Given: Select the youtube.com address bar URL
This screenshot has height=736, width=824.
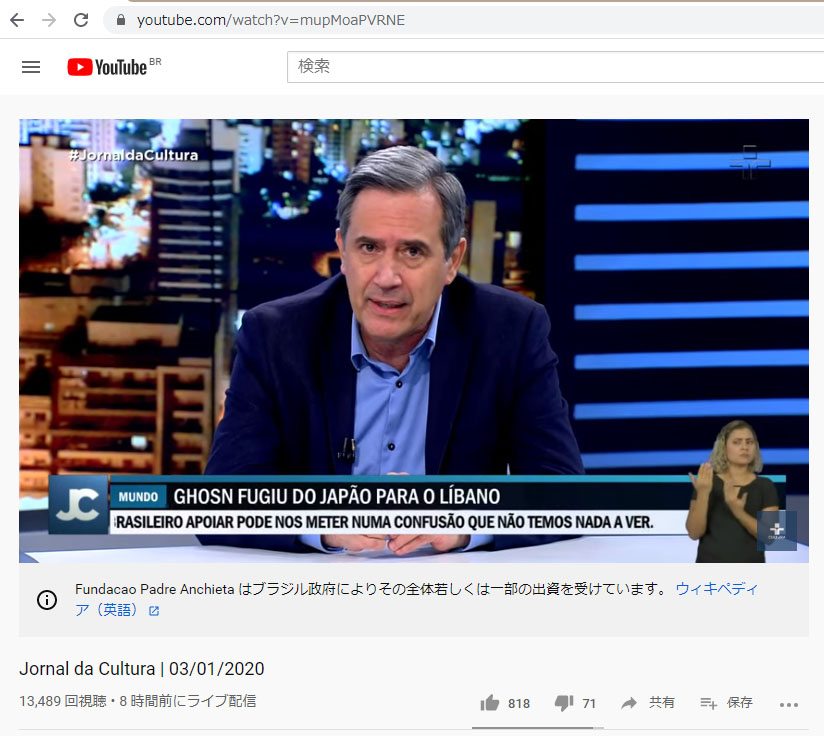Looking at the screenshot, I should (271, 20).
